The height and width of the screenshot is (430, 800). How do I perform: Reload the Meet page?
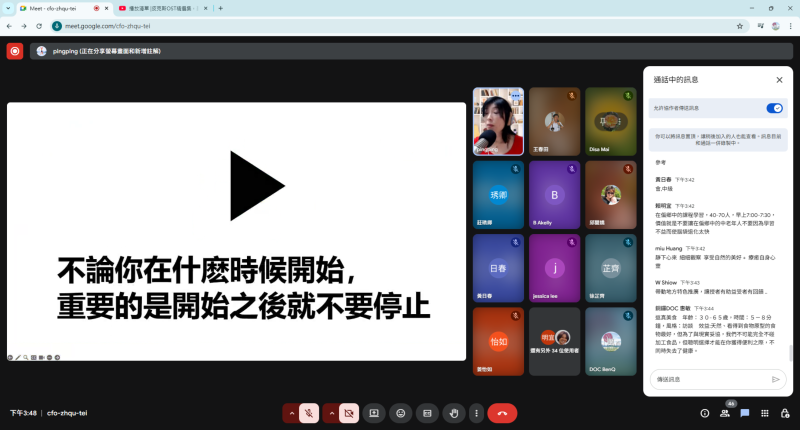pyautogui.click(x=39, y=26)
